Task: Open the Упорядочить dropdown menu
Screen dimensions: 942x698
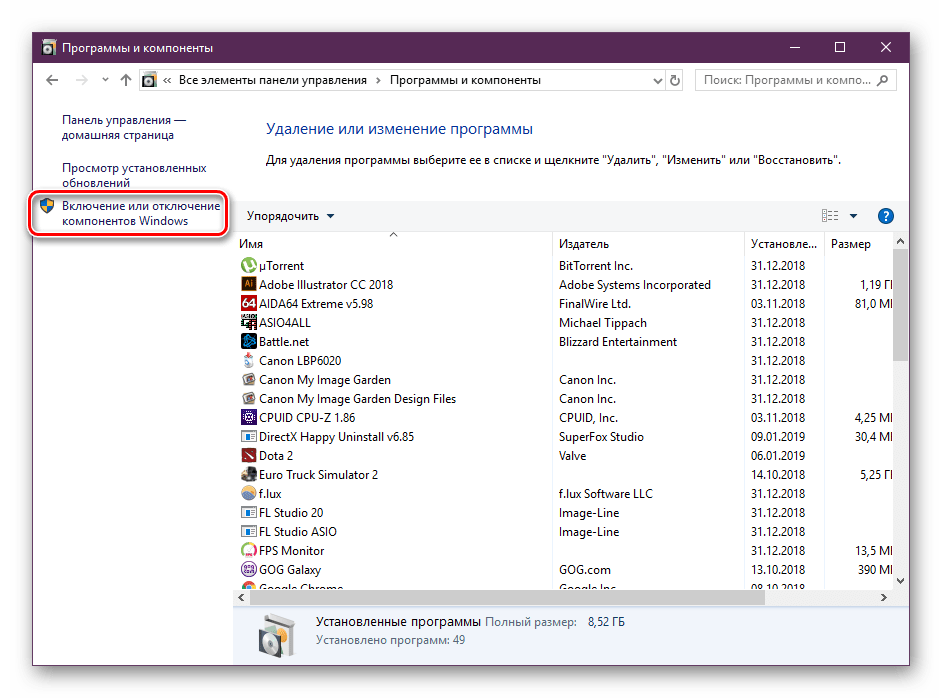Action: pyautogui.click(x=290, y=216)
